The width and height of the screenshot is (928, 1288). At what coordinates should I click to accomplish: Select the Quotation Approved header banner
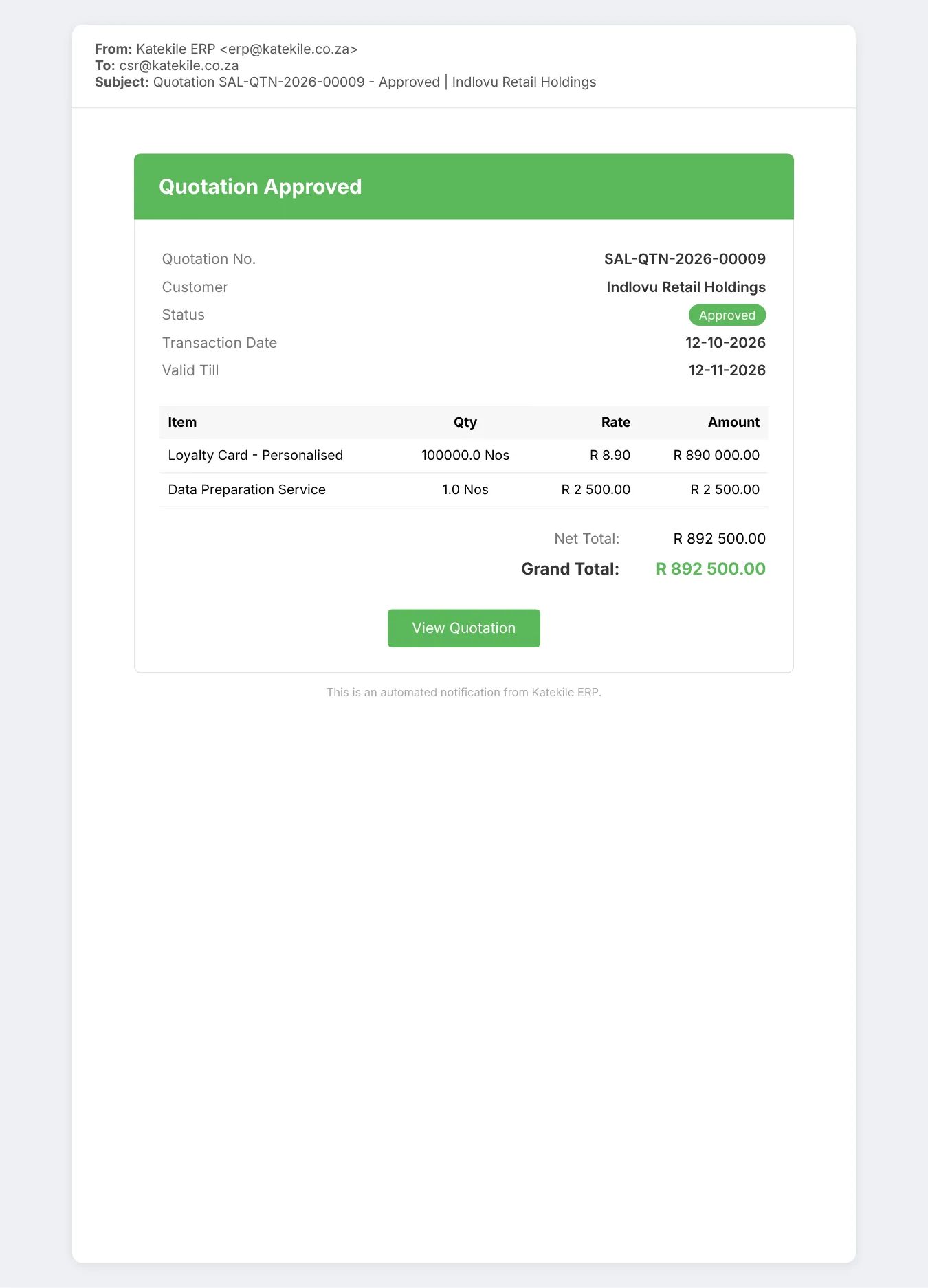[x=464, y=187]
